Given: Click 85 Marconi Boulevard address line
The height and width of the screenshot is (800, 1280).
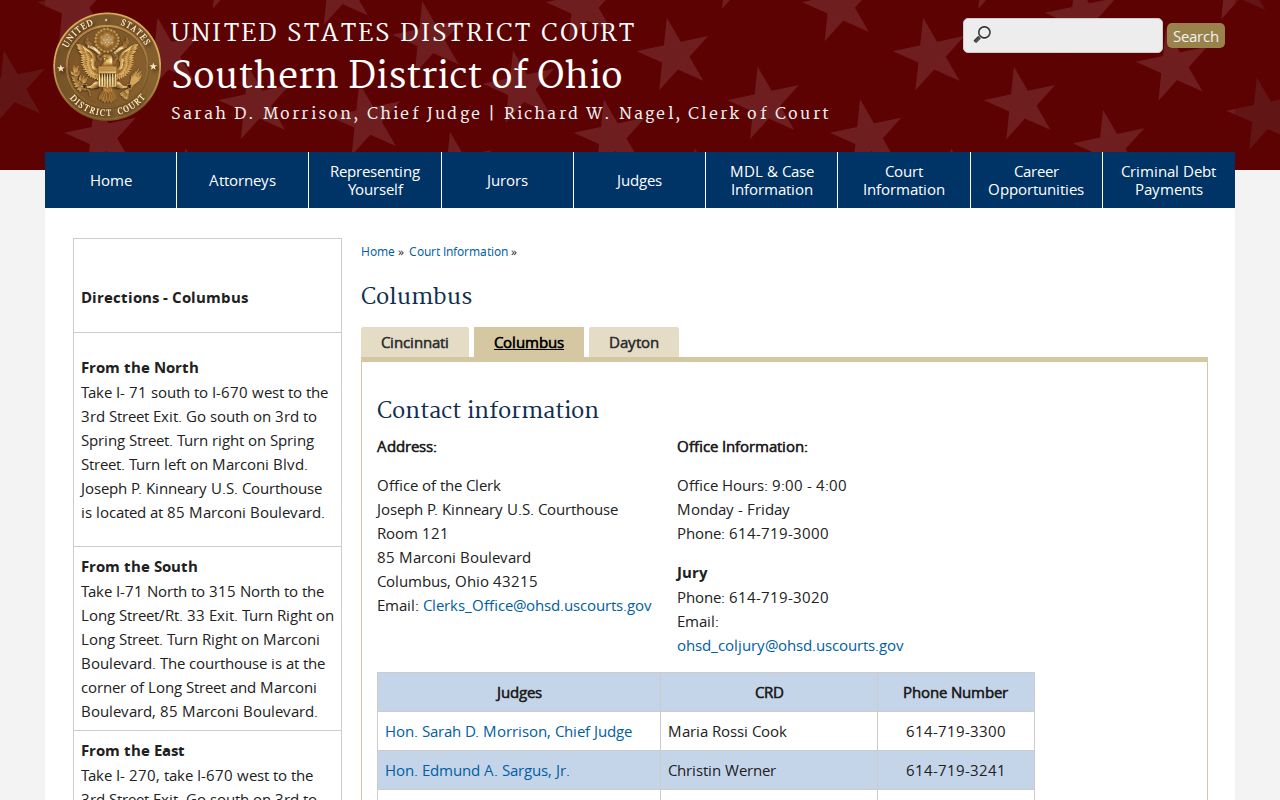Looking at the screenshot, I should [x=454, y=557].
